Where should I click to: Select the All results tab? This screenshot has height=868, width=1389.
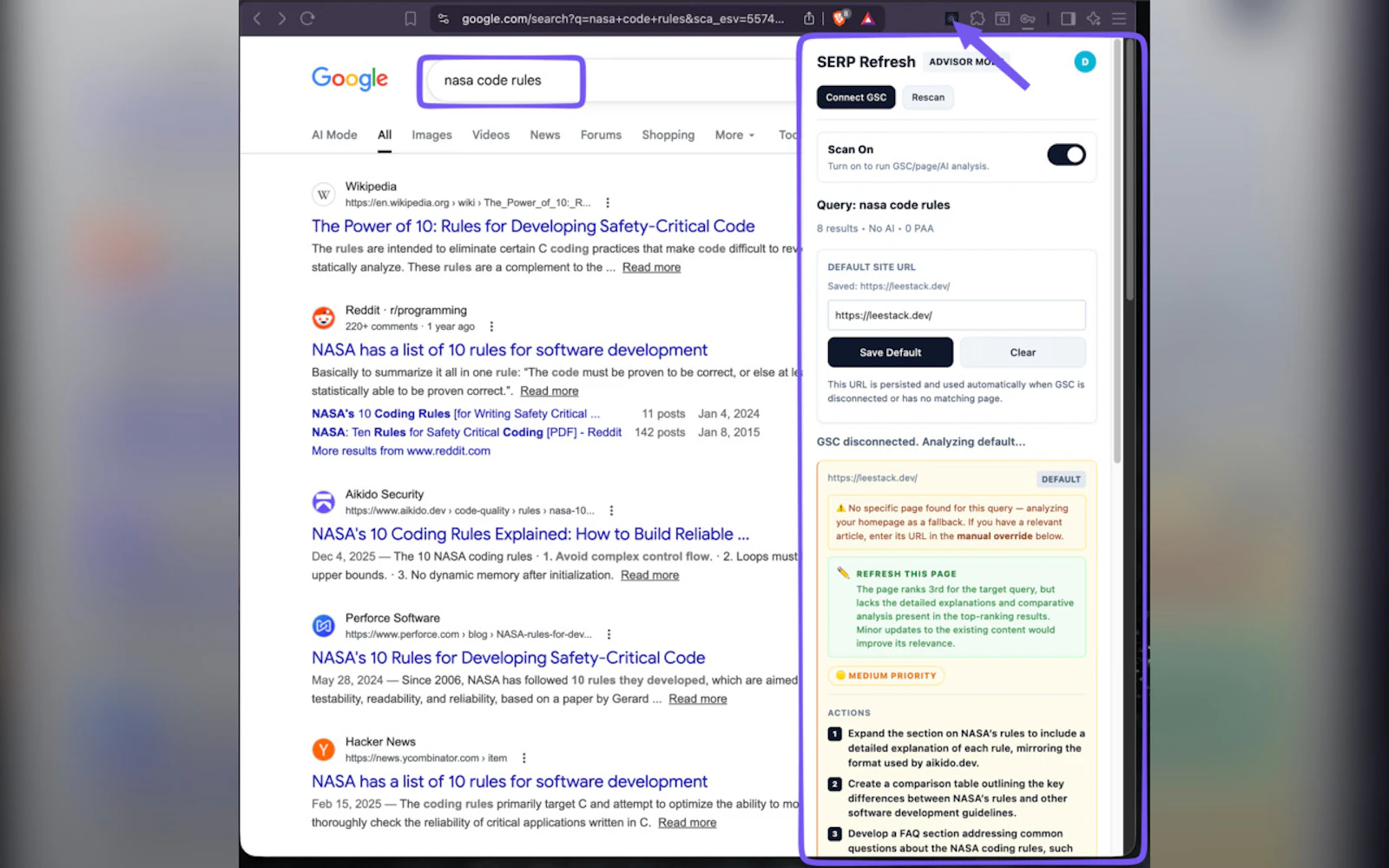point(385,135)
